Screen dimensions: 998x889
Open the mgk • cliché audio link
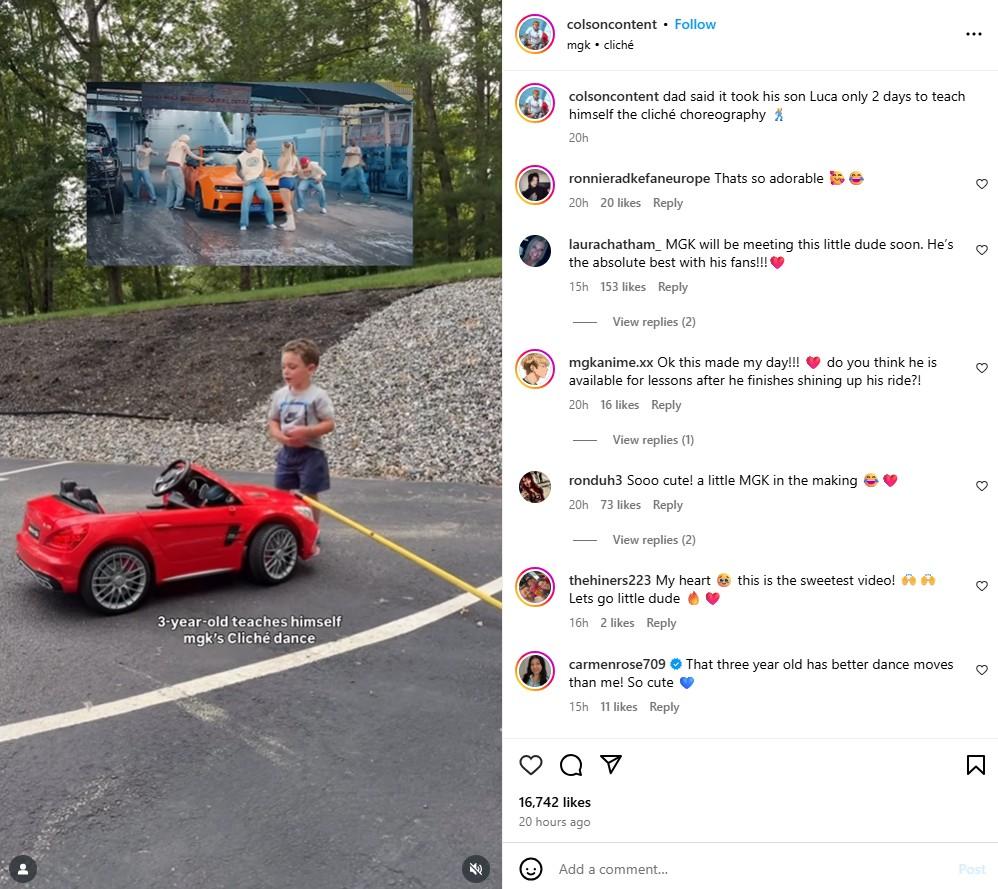coord(600,45)
